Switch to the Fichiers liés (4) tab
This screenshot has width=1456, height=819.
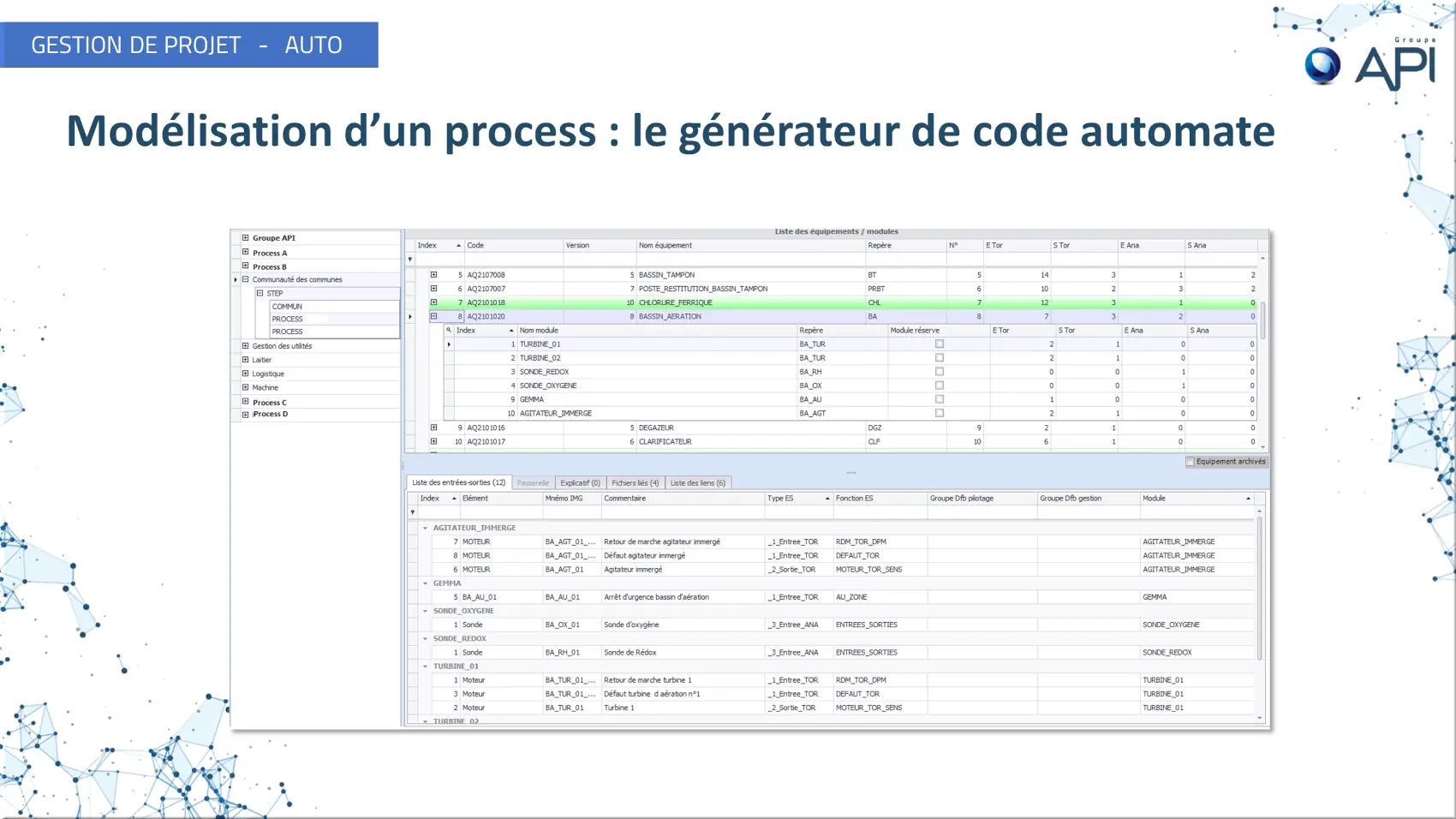[635, 483]
